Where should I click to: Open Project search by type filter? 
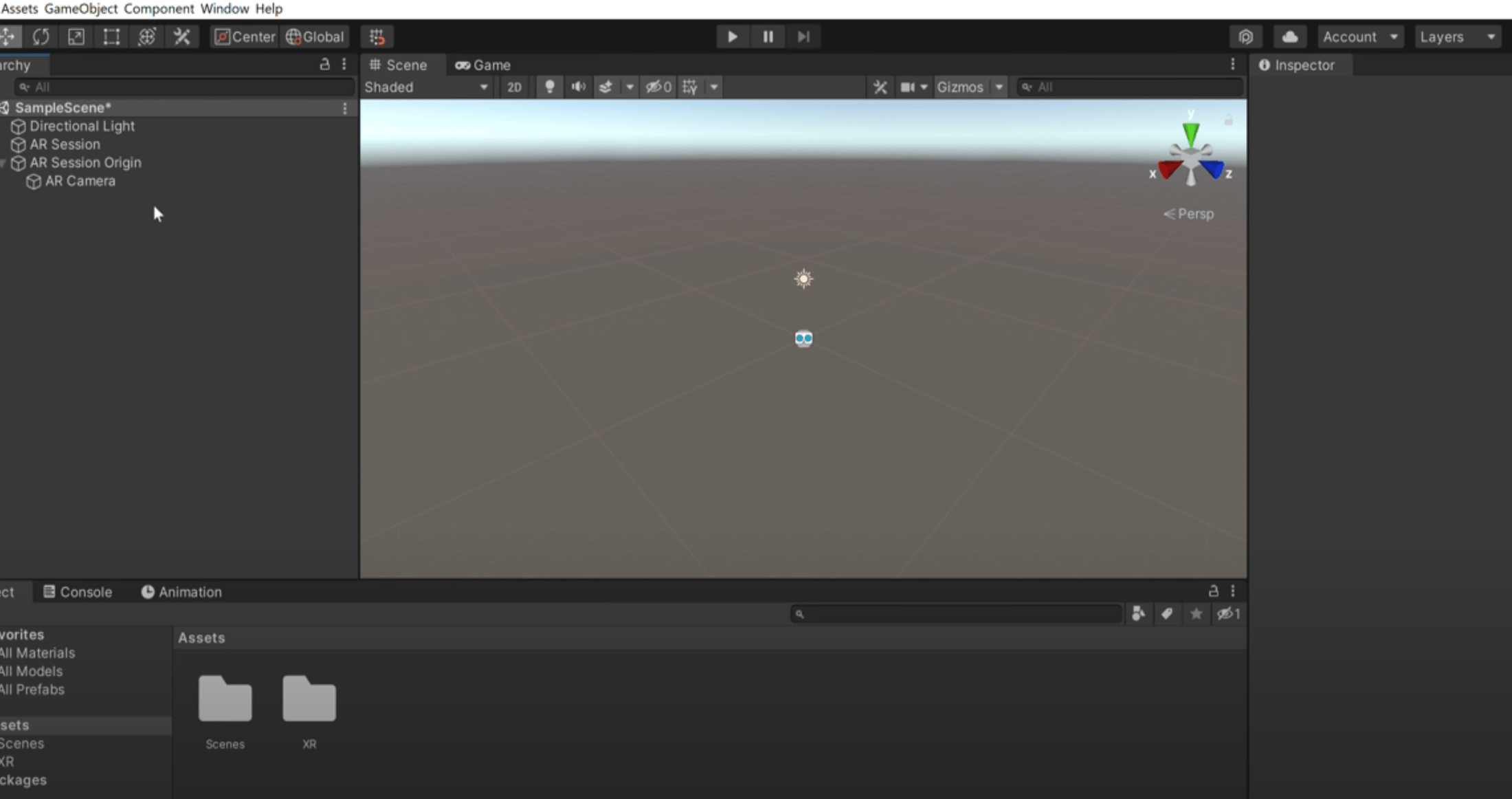click(x=1139, y=613)
